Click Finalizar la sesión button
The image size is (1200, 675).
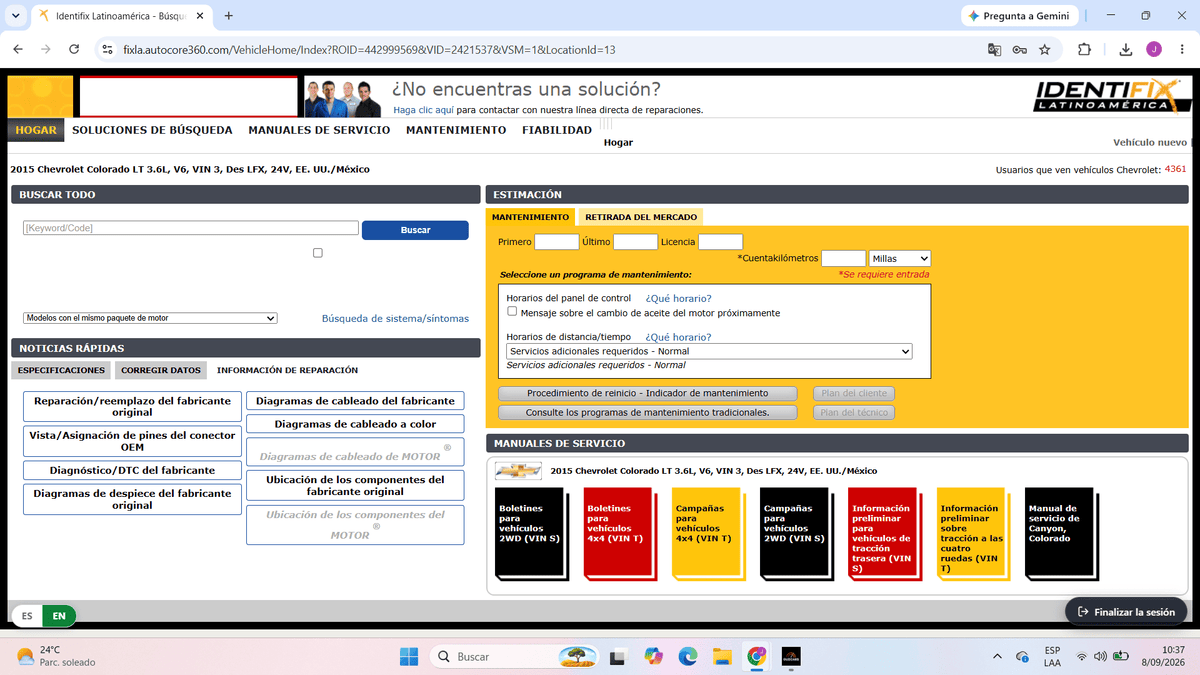point(1126,611)
